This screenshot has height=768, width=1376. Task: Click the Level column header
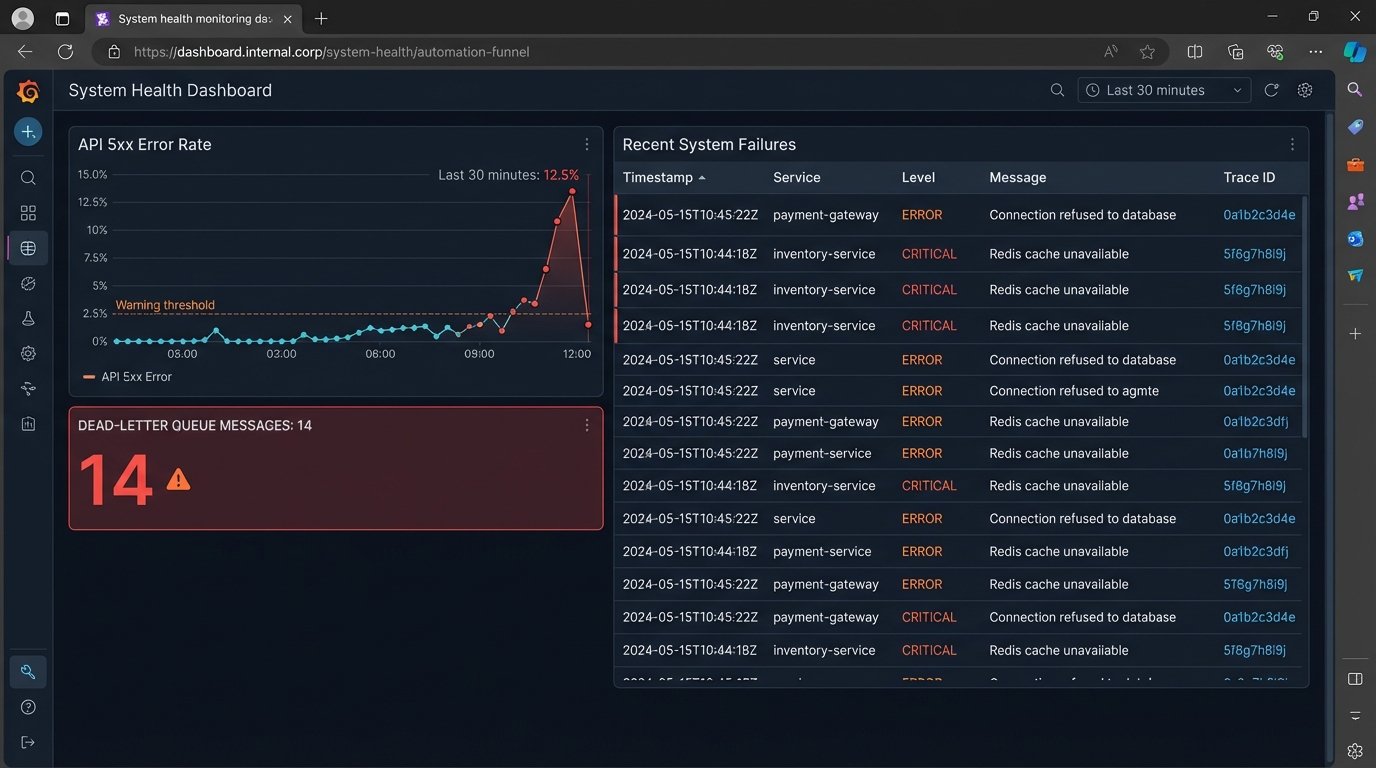click(918, 178)
